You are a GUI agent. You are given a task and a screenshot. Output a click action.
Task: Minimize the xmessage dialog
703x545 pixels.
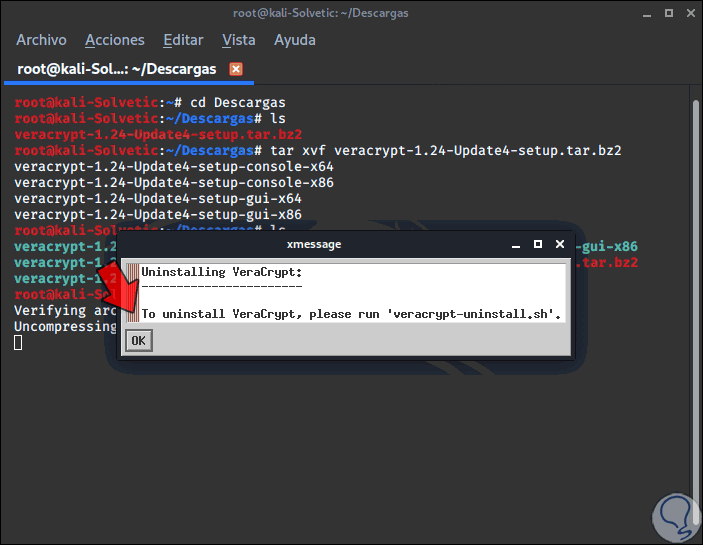pyautogui.click(x=516, y=245)
